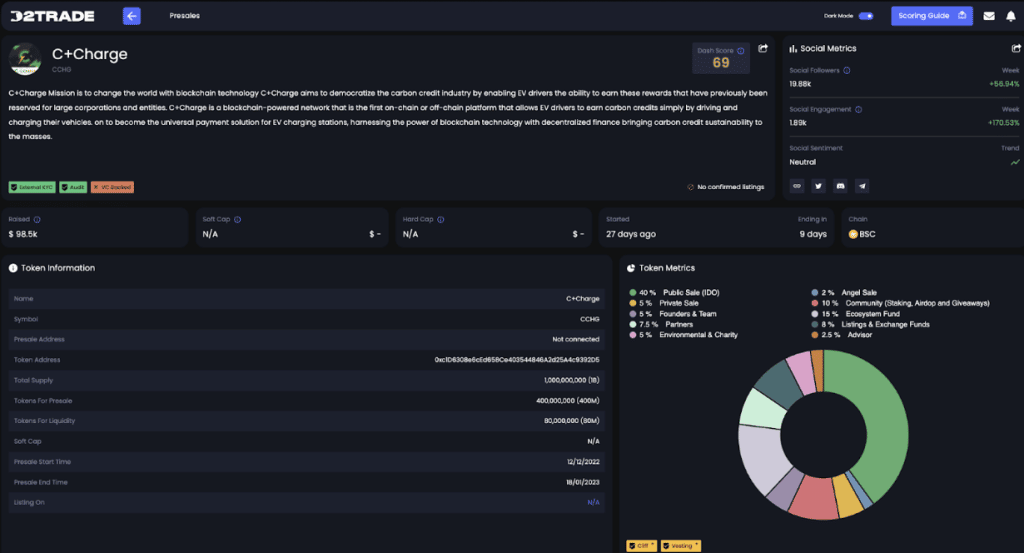Go back using the blue arrow button
The height and width of the screenshot is (553, 1024).
click(132, 16)
